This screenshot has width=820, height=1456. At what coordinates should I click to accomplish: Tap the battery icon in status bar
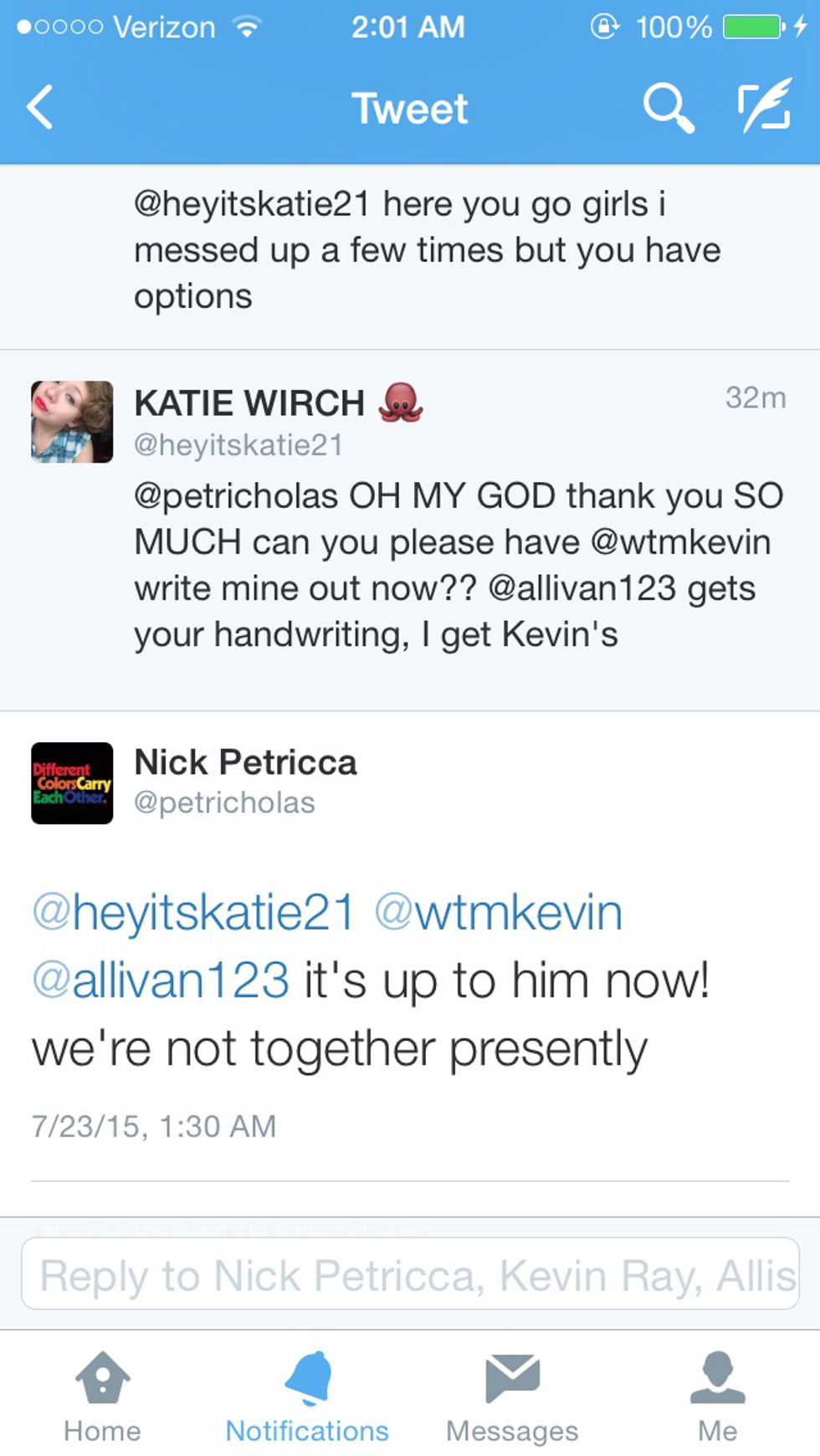[x=753, y=27]
